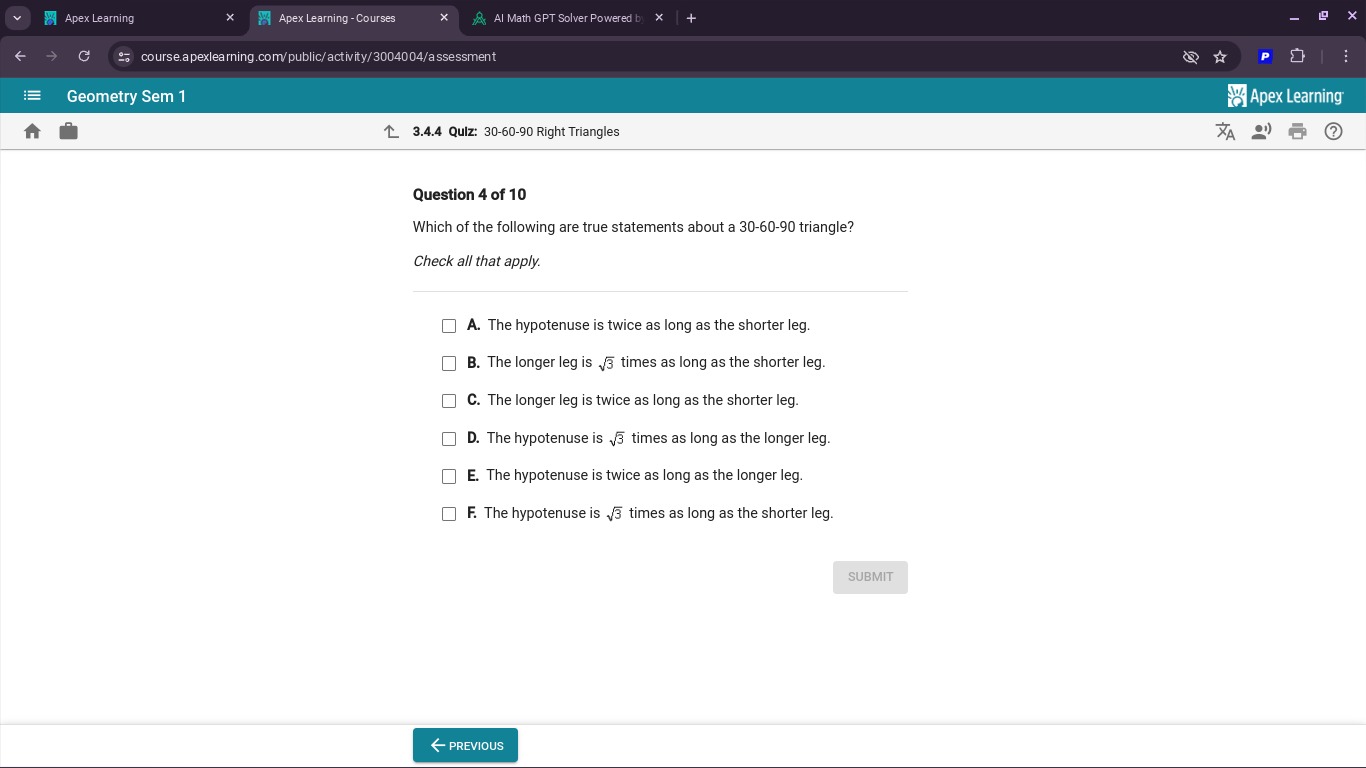This screenshot has width=1366, height=768.
Task: Open the help question-mark icon
Action: click(x=1333, y=131)
